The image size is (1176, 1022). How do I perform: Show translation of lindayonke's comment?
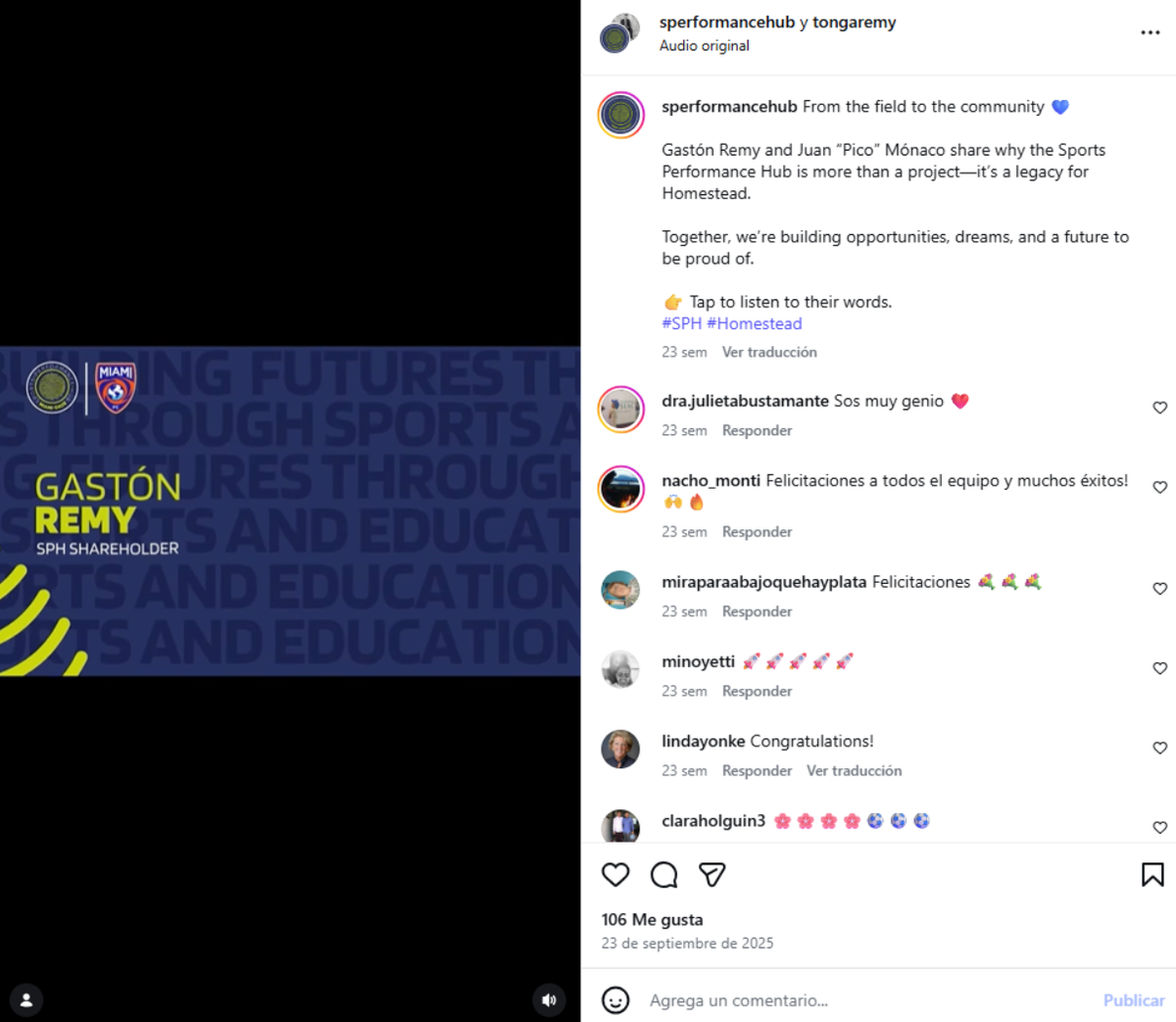[x=854, y=770]
